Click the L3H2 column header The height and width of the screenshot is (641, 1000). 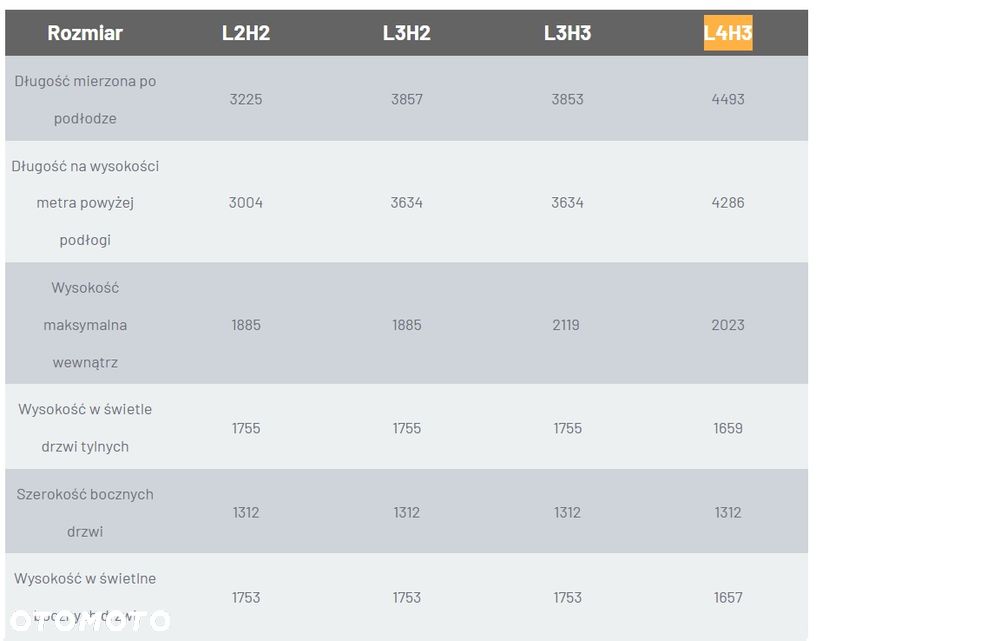[x=406, y=33]
